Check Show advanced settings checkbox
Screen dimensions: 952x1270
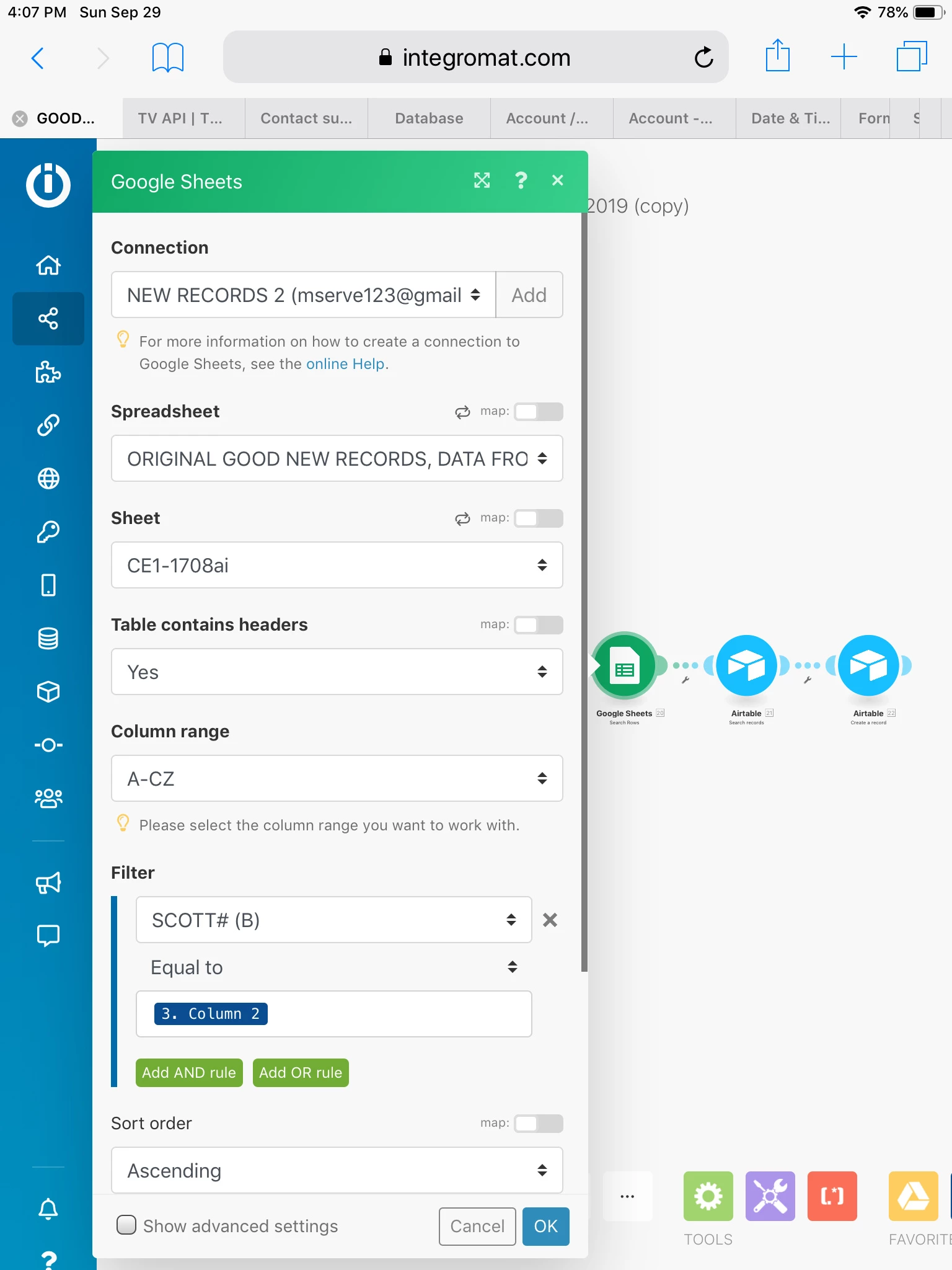pyautogui.click(x=126, y=1225)
